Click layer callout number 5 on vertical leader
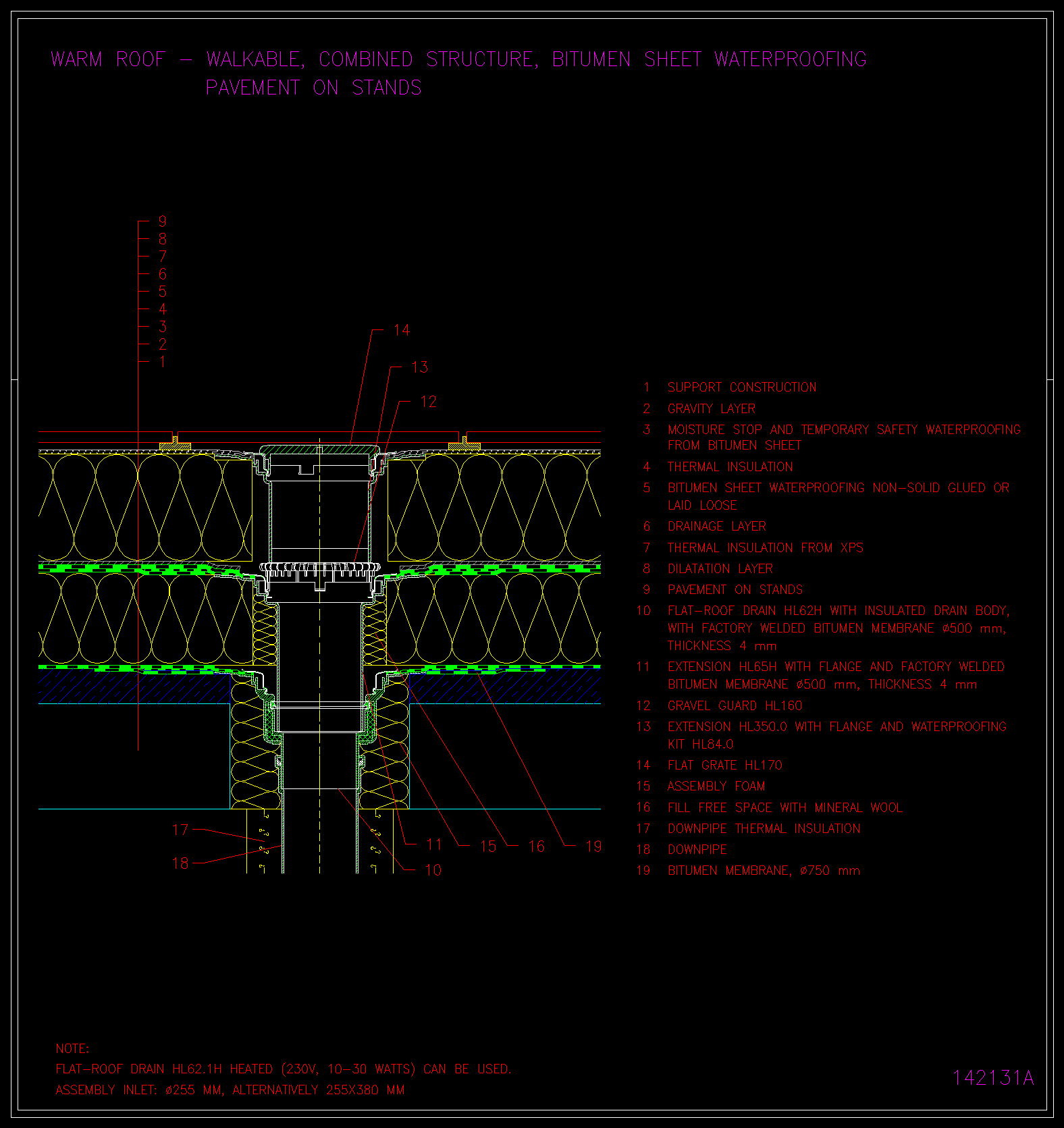The width and height of the screenshot is (1064, 1128). (x=162, y=292)
